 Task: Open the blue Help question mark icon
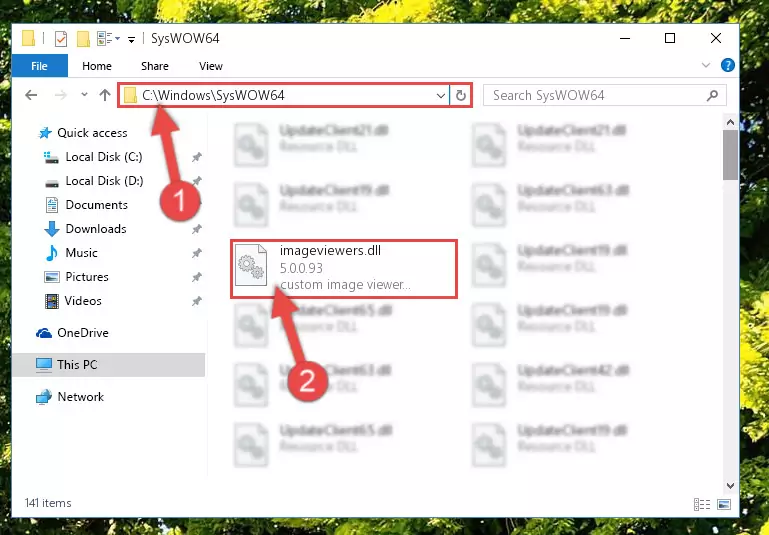click(728, 65)
